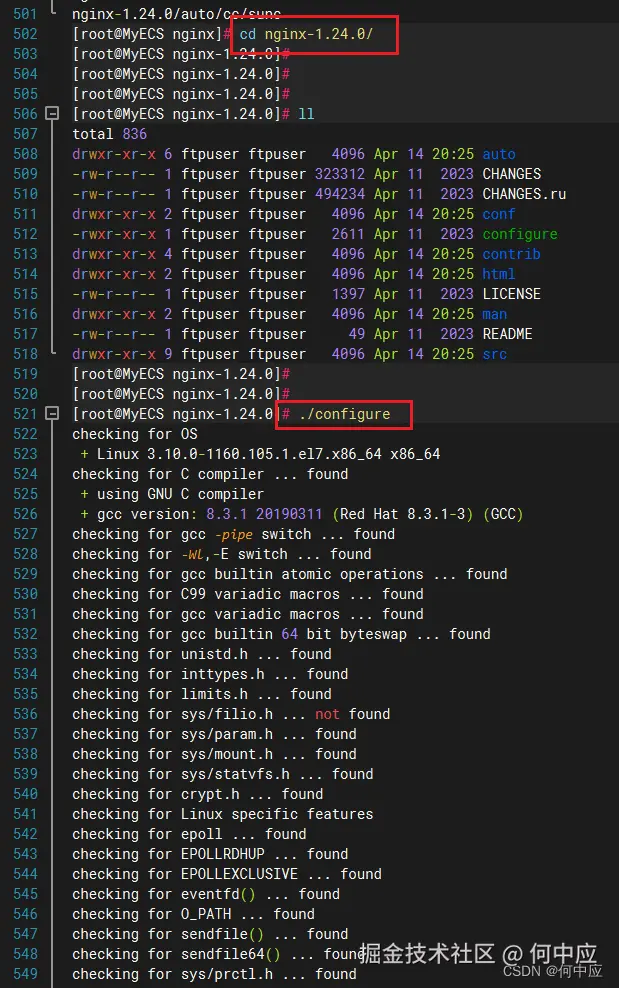Click file size 1397 on line 515
619x988 pixels.
348,294
